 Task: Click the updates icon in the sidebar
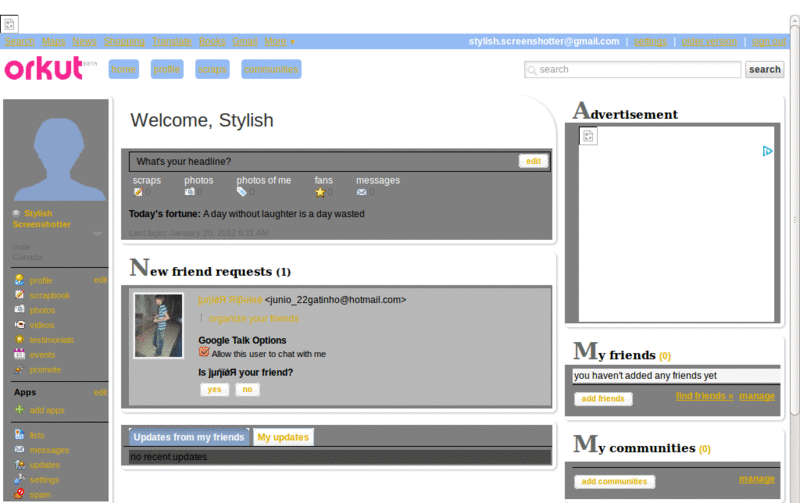(x=19, y=464)
